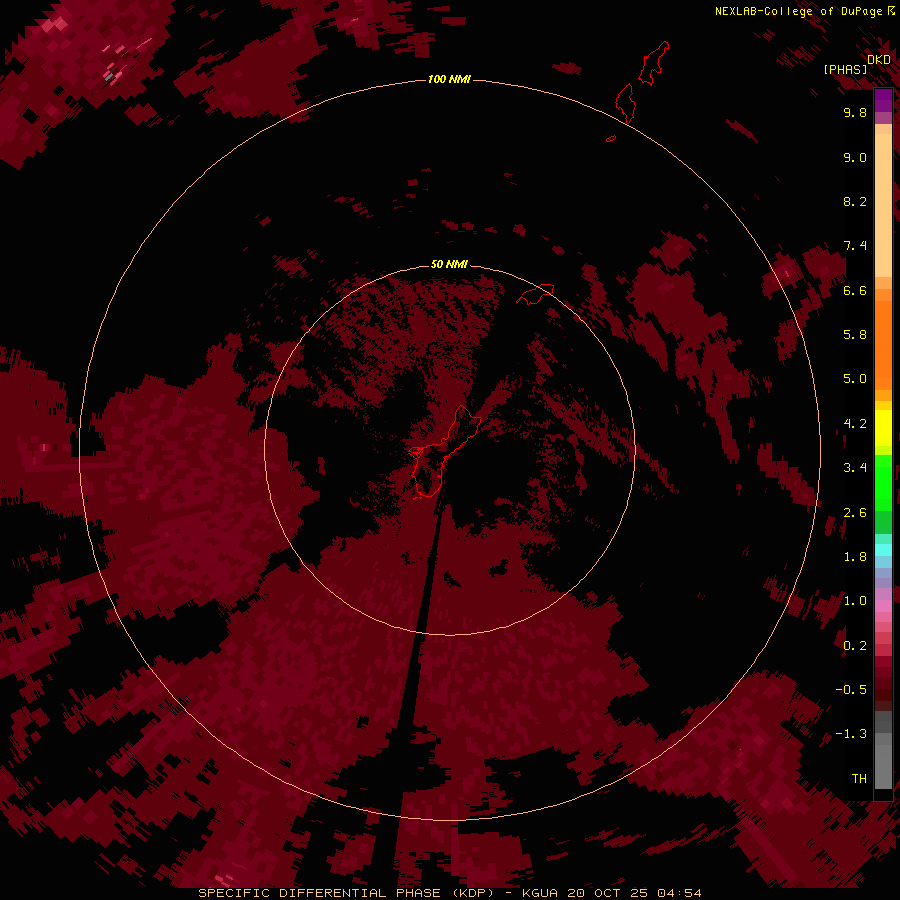Click the 20 OCT 25 date text
This screenshot has width=900, height=900.
607,893
